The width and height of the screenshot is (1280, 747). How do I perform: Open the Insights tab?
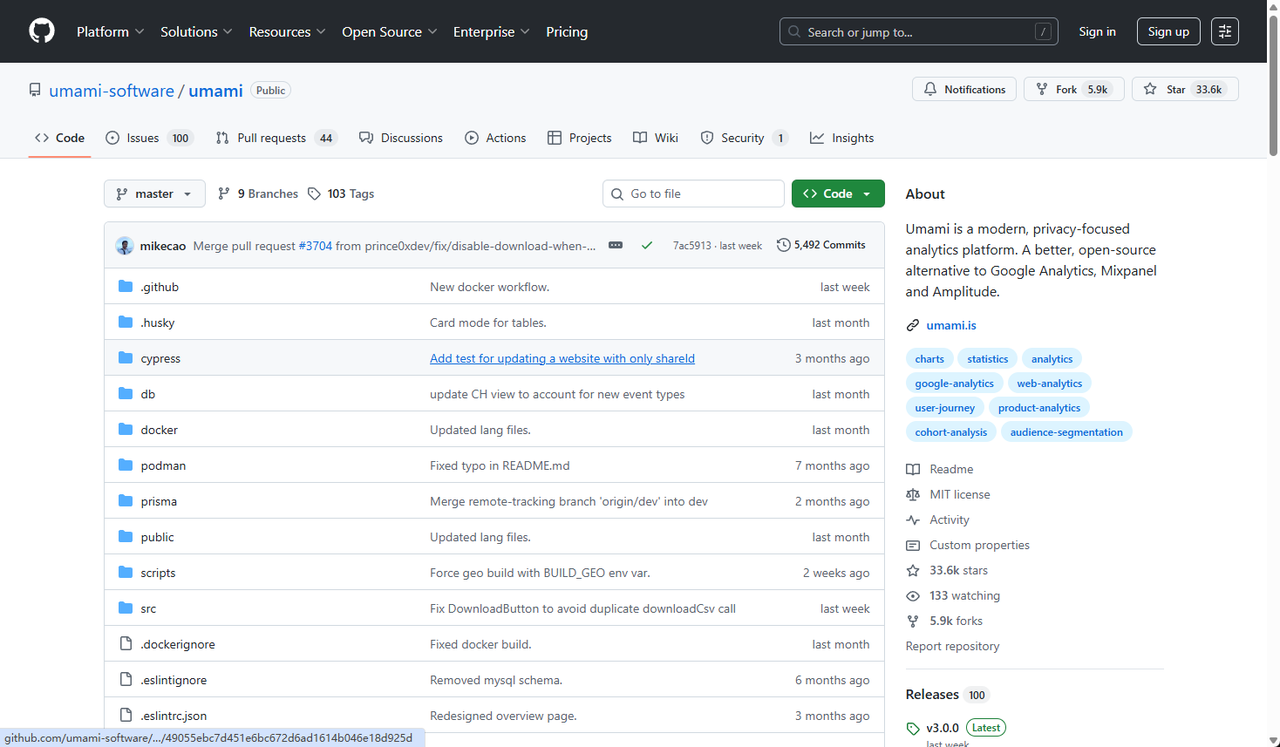point(842,138)
